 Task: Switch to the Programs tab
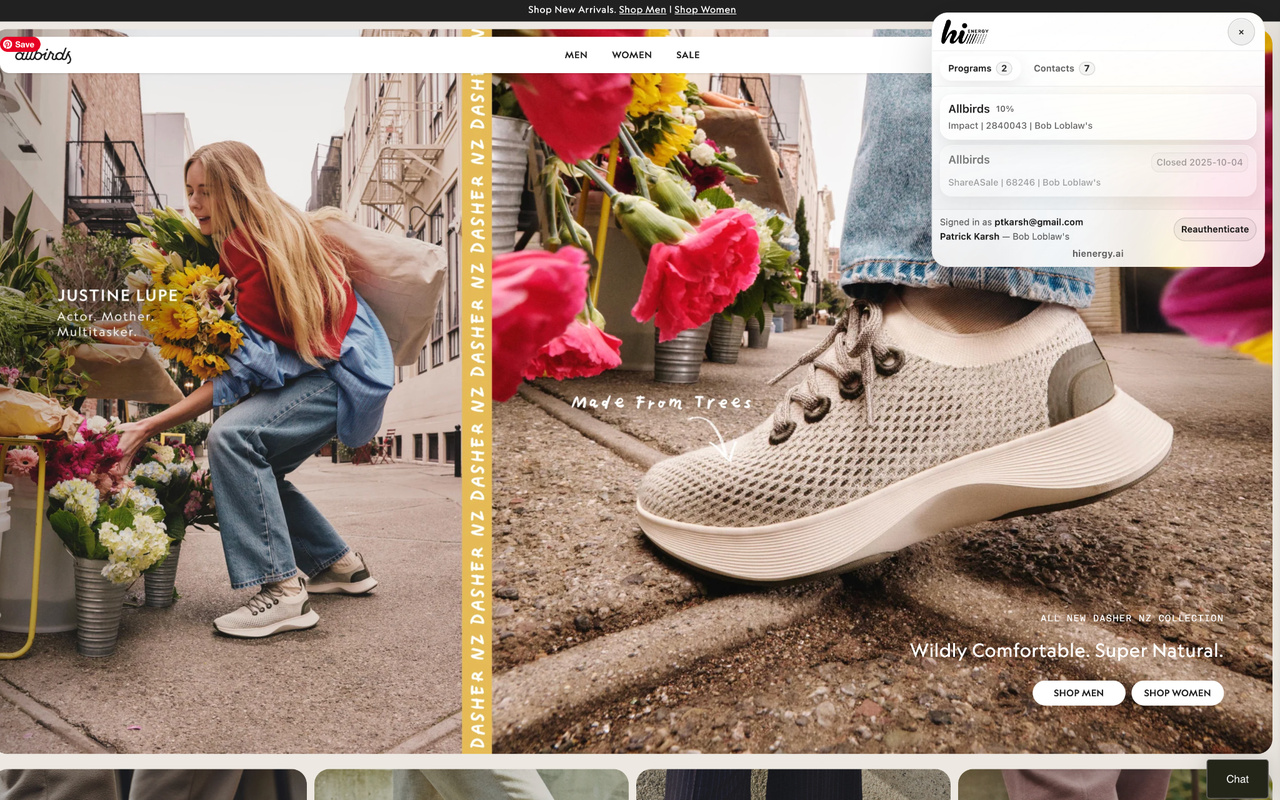click(x=980, y=68)
